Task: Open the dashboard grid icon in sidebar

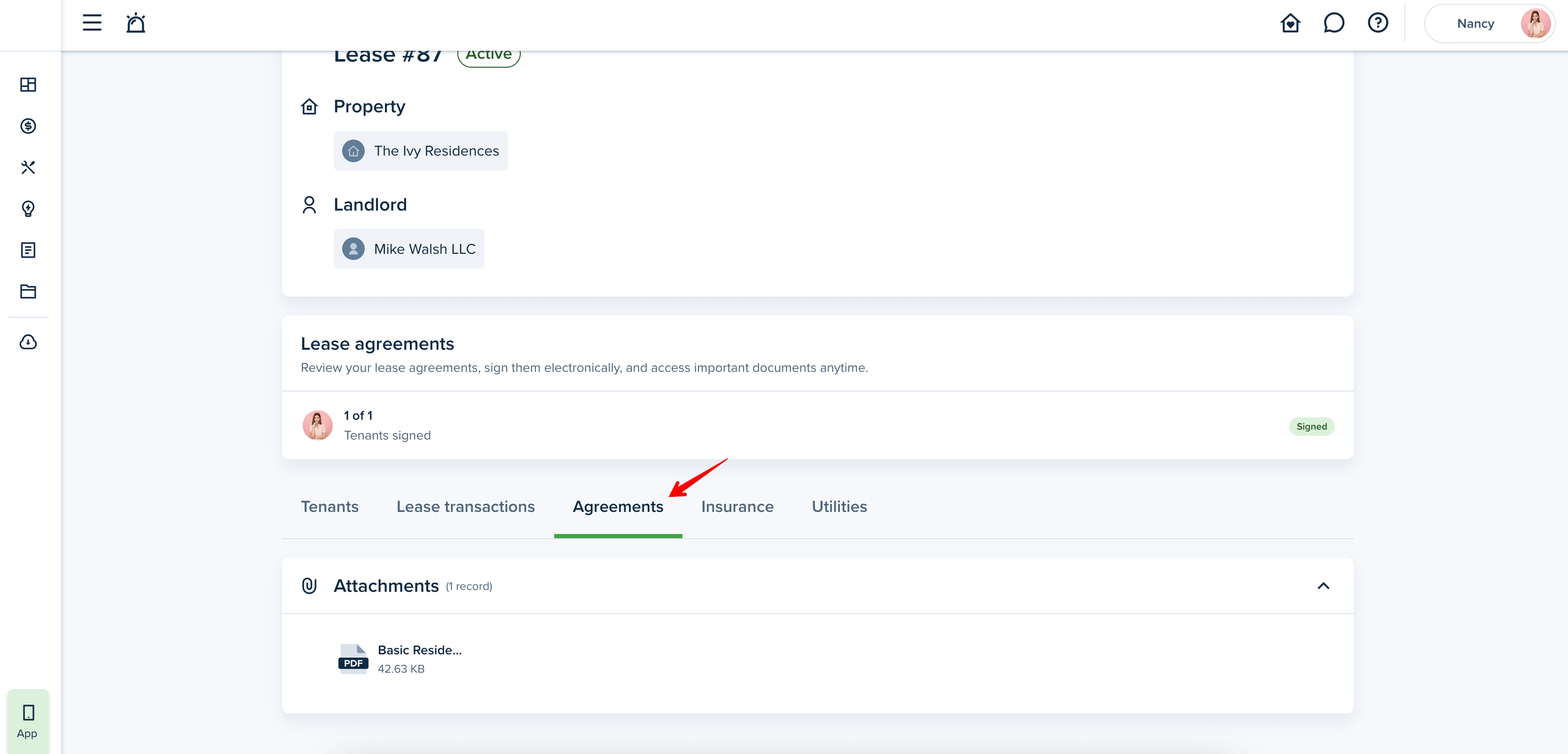Action: (28, 85)
